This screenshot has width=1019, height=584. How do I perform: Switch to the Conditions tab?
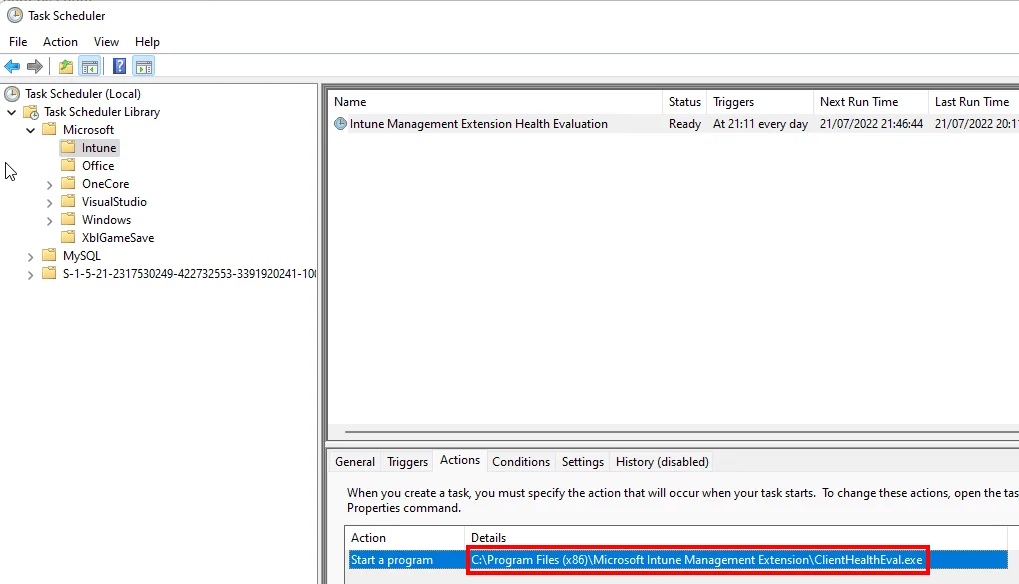521,462
